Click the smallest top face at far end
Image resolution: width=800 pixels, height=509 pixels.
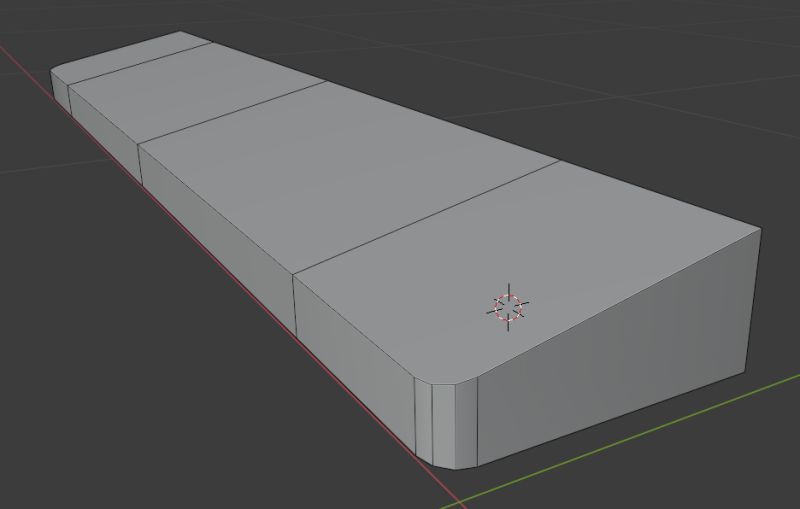click(131, 56)
